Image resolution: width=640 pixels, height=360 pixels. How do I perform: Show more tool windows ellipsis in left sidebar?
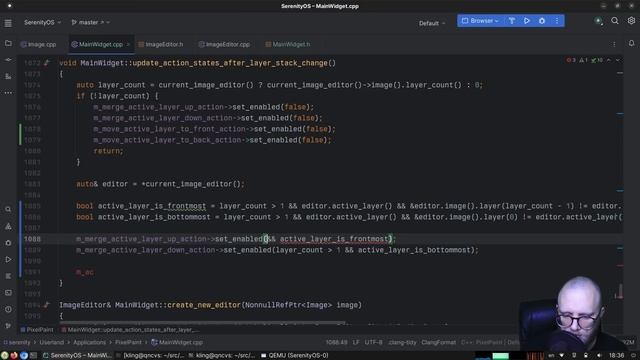pos(8,93)
